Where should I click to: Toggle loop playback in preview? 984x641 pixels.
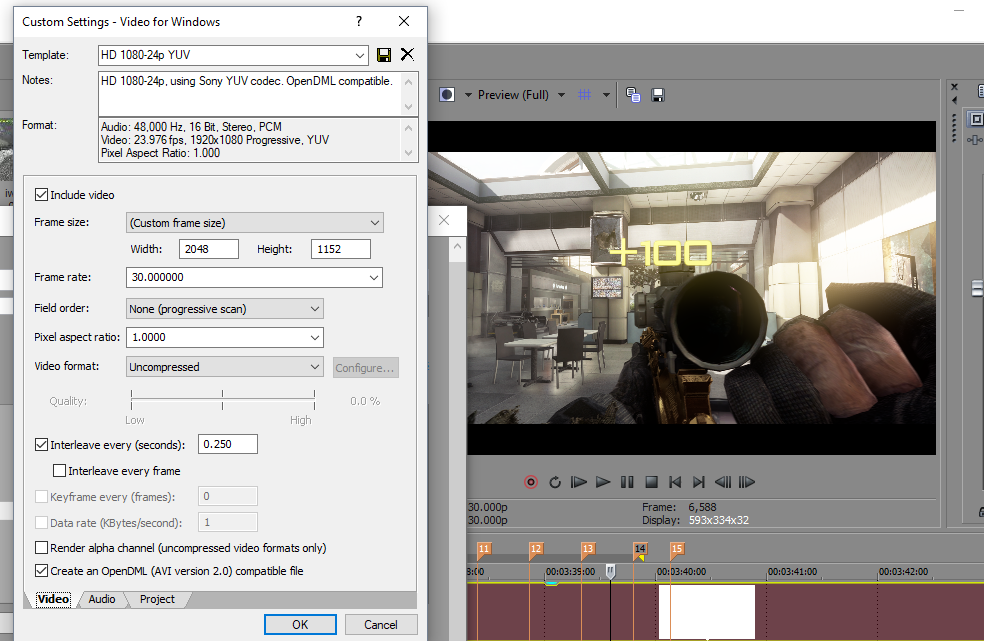(555, 482)
